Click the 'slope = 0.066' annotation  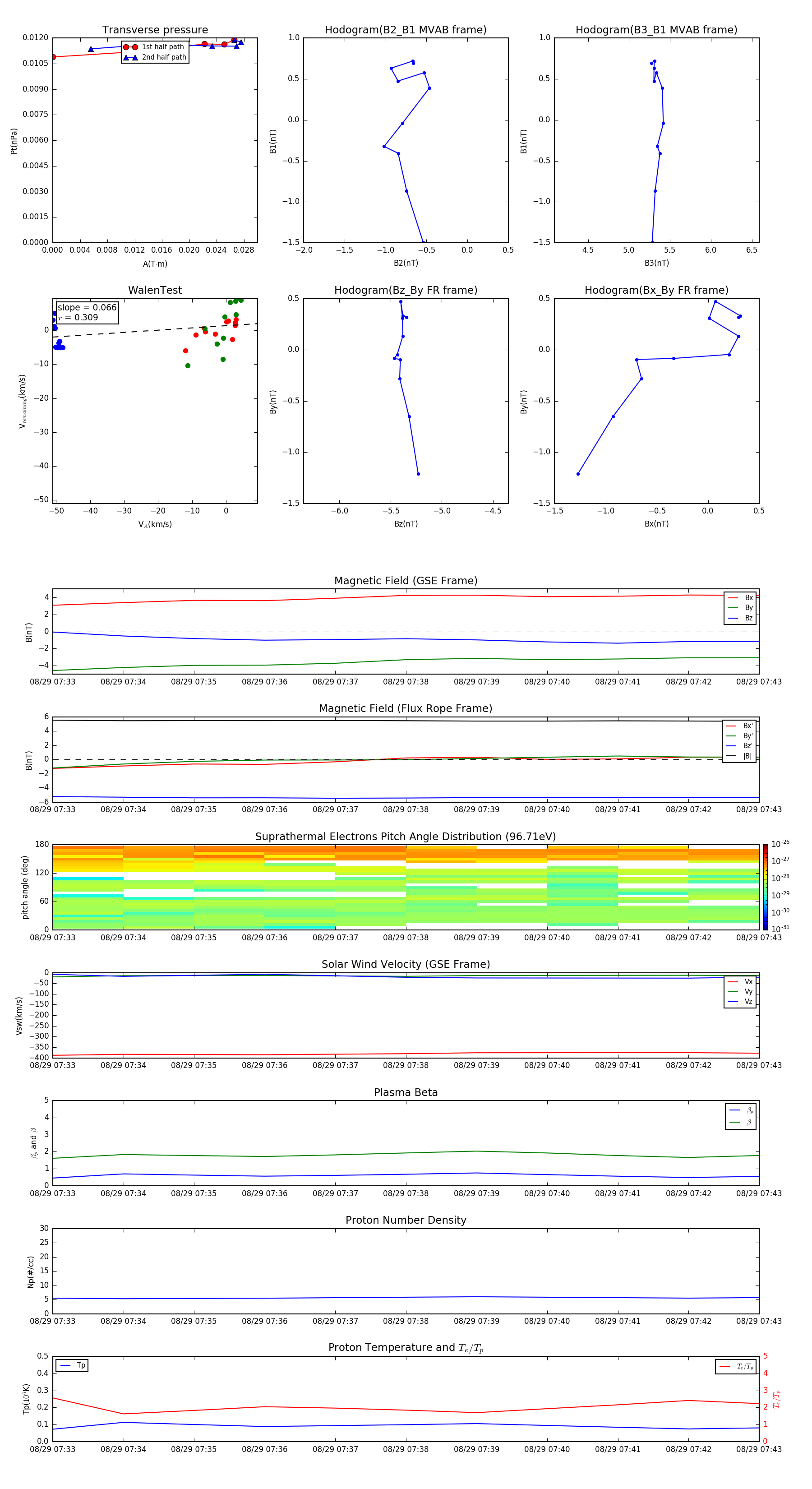coord(87,308)
